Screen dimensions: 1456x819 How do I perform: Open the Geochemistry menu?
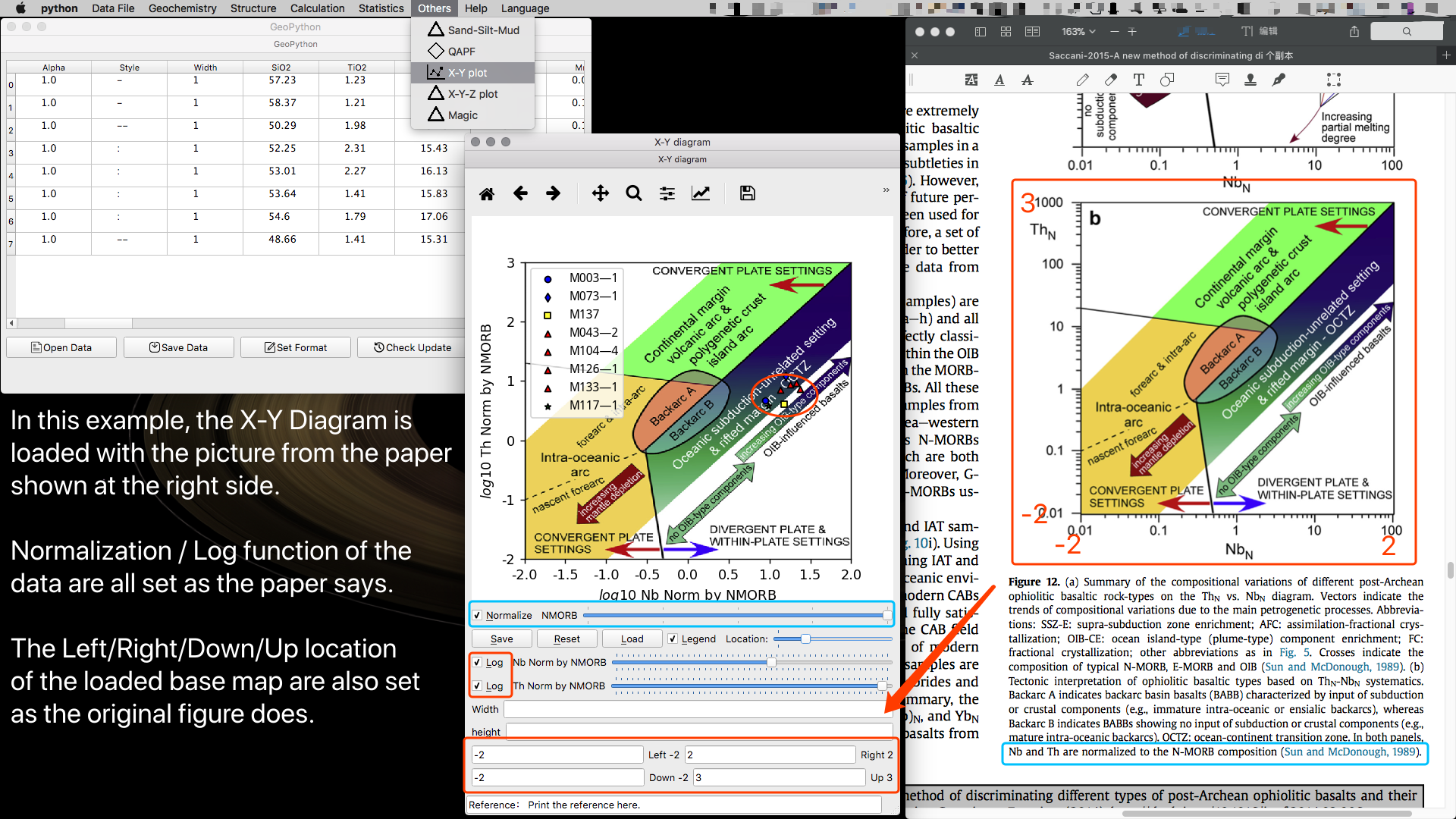pyautogui.click(x=182, y=8)
